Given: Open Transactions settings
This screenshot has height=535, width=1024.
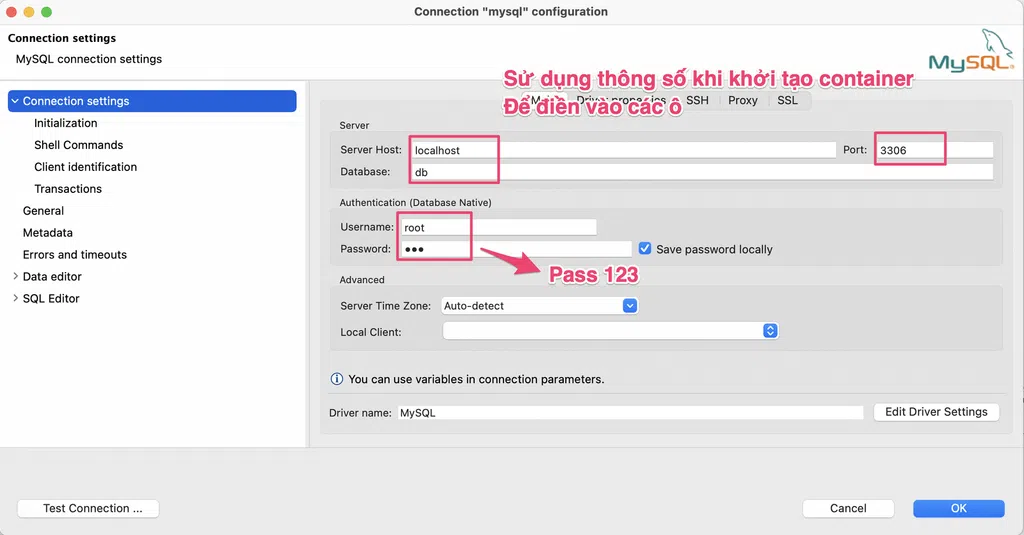Looking at the screenshot, I should (68, 189).
